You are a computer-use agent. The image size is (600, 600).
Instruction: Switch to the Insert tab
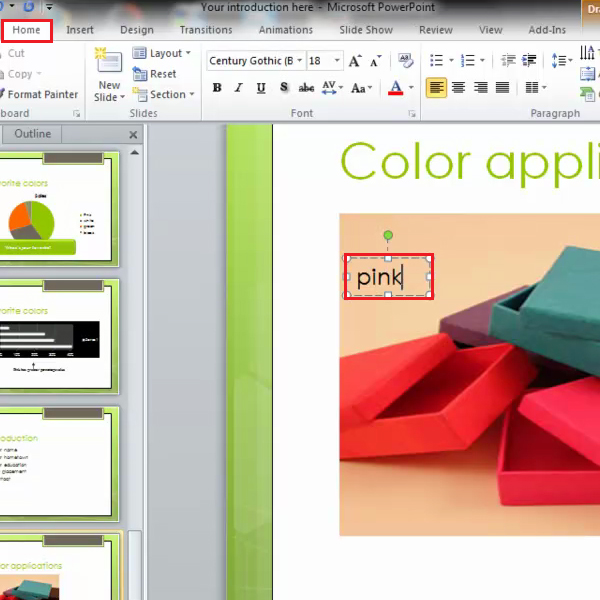[80, 30]
